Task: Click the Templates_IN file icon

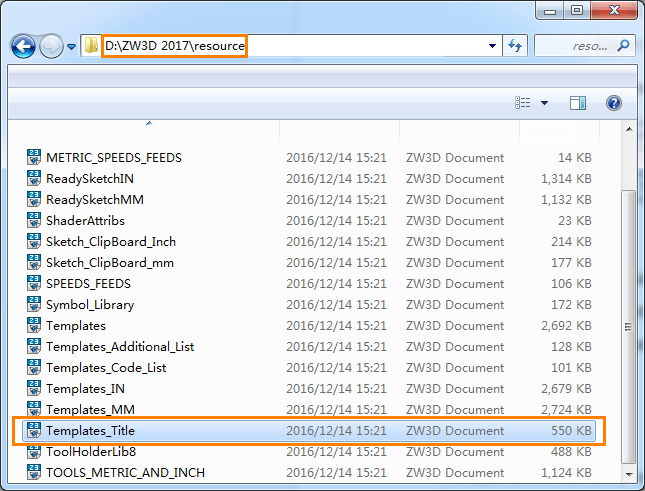Action: point(34,388)
